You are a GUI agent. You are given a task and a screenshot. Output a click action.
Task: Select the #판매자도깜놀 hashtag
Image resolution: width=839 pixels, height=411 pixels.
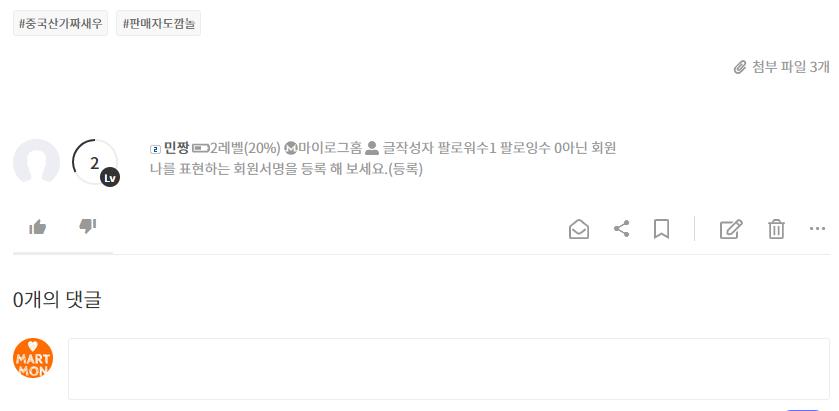coord(158,23)
